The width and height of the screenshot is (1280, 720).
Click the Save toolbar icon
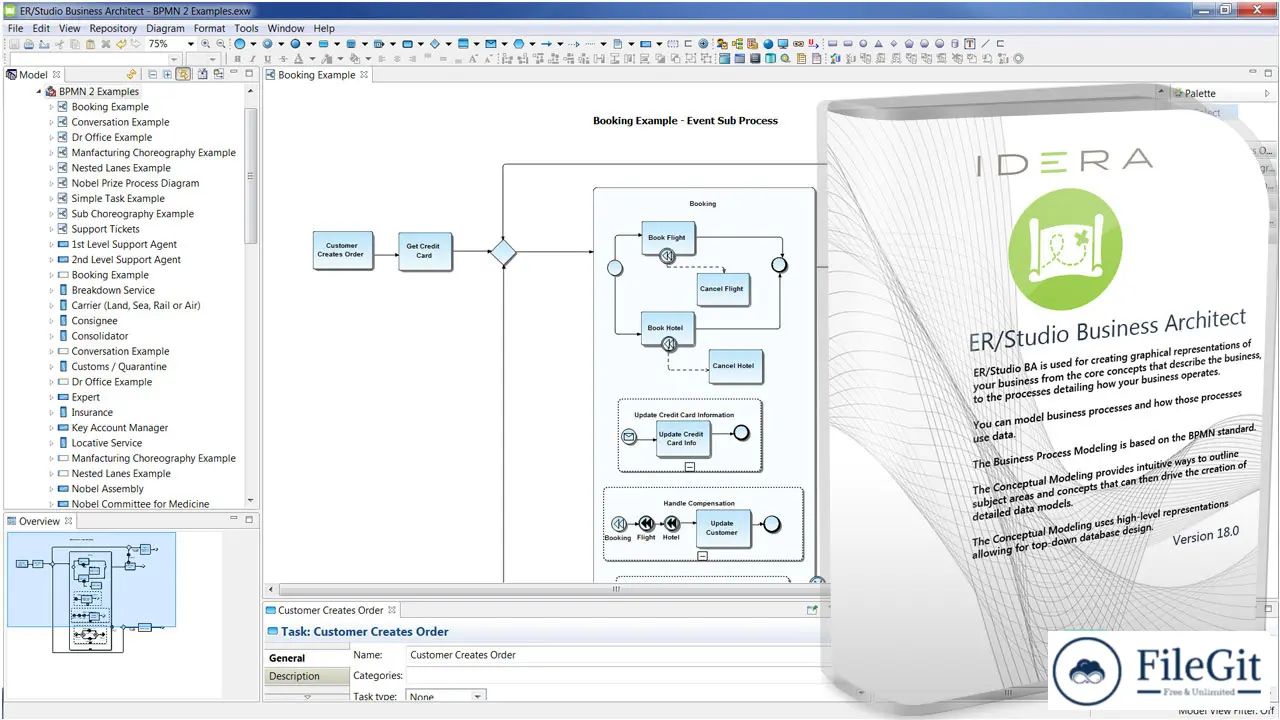point(14,44)
